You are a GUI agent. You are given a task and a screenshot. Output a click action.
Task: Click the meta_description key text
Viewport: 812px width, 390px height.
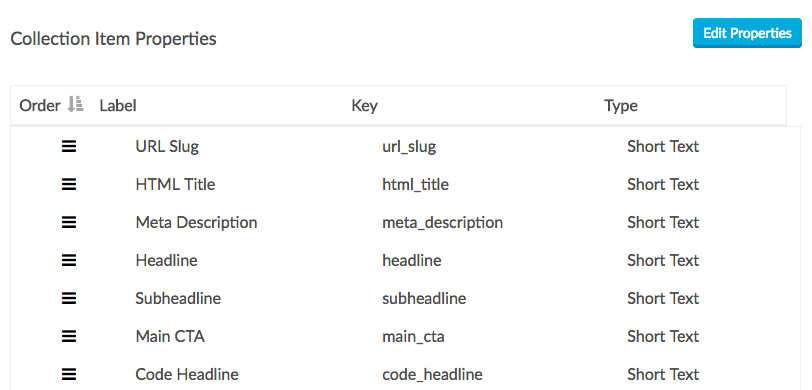click(x=442, y=223)
